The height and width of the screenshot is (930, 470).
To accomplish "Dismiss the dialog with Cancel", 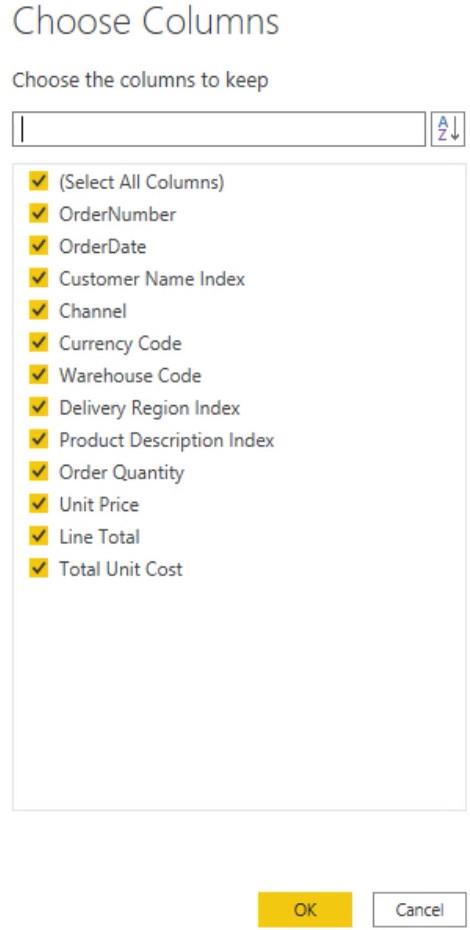I will pos(420,909).
